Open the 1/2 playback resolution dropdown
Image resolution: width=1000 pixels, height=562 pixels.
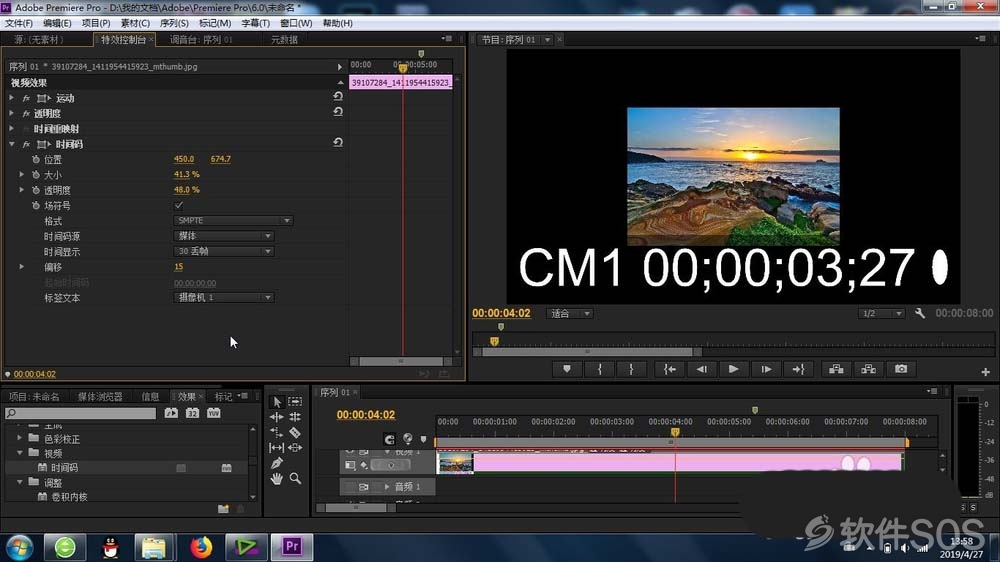click(881, 313)
